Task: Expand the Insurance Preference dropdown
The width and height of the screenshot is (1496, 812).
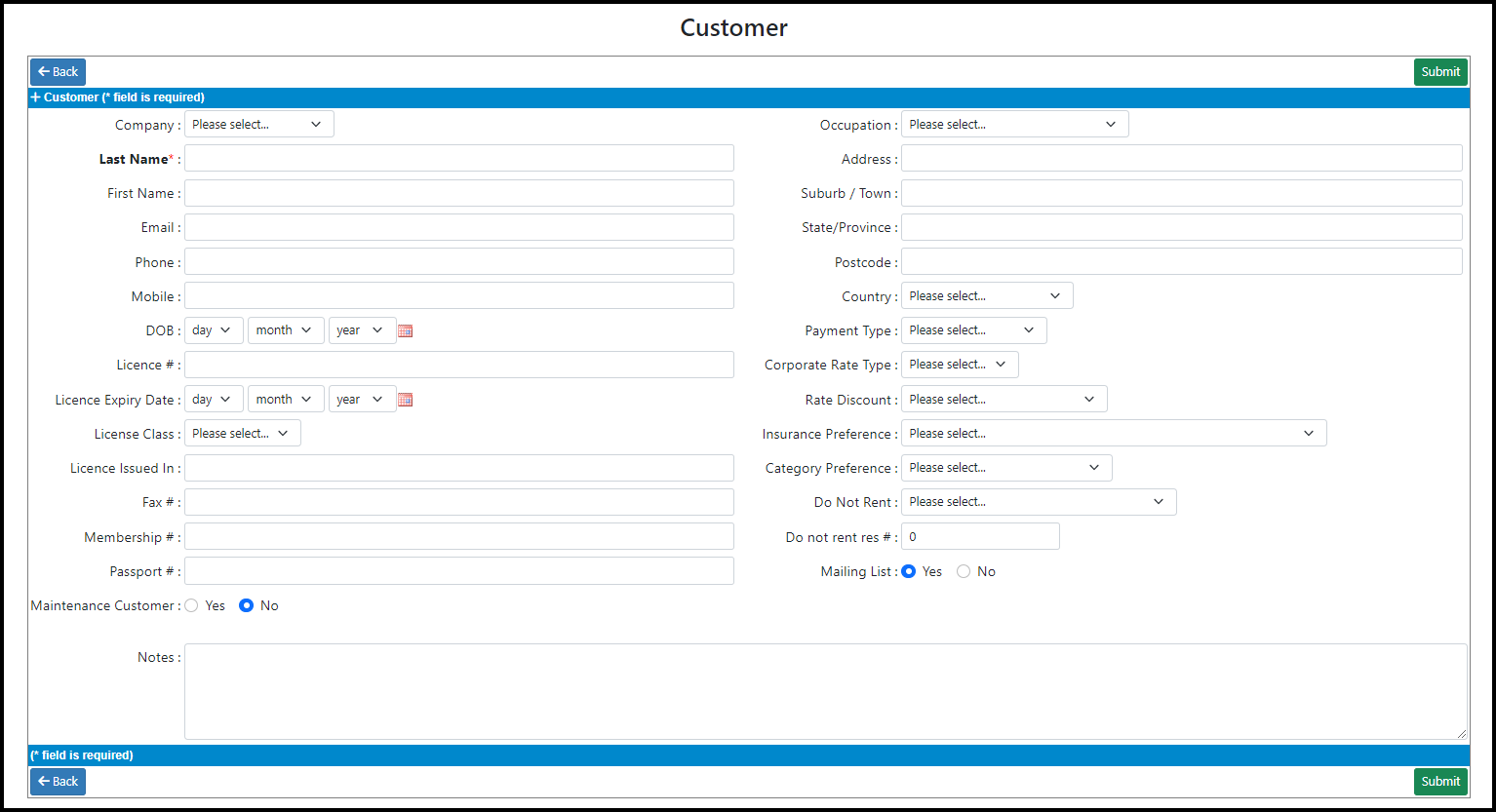Action: pos(1114,433)
